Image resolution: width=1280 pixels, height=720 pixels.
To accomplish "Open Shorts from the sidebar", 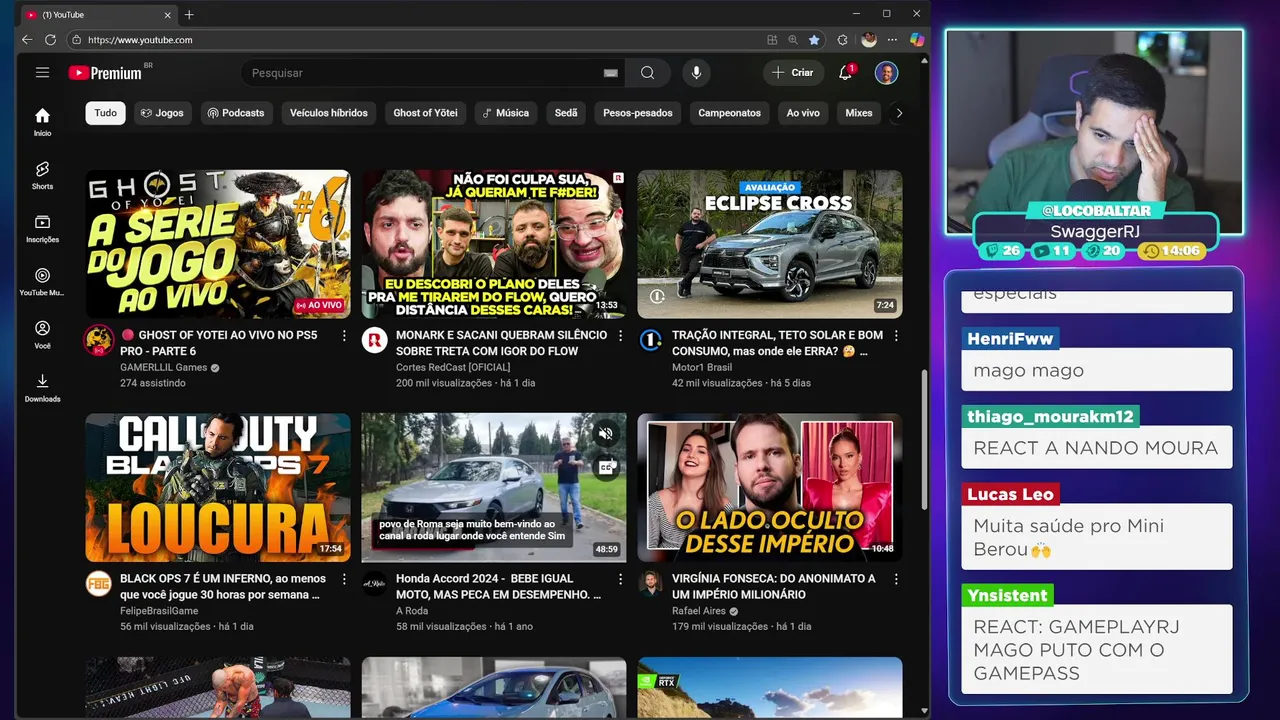I will pyautogui.click(x=42, y=175).
